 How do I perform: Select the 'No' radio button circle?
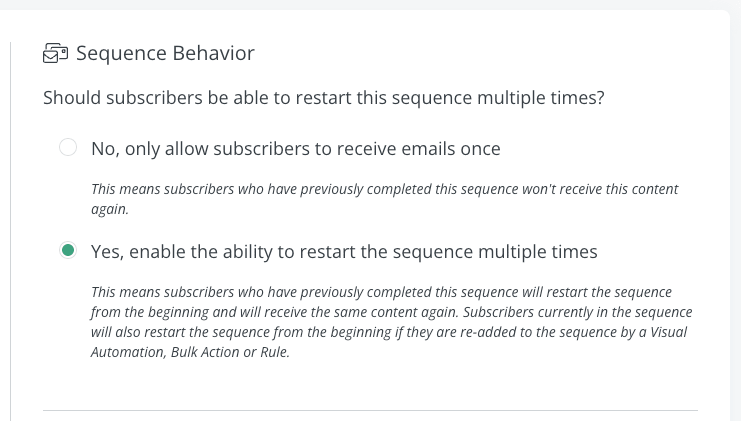pos(68,147)
